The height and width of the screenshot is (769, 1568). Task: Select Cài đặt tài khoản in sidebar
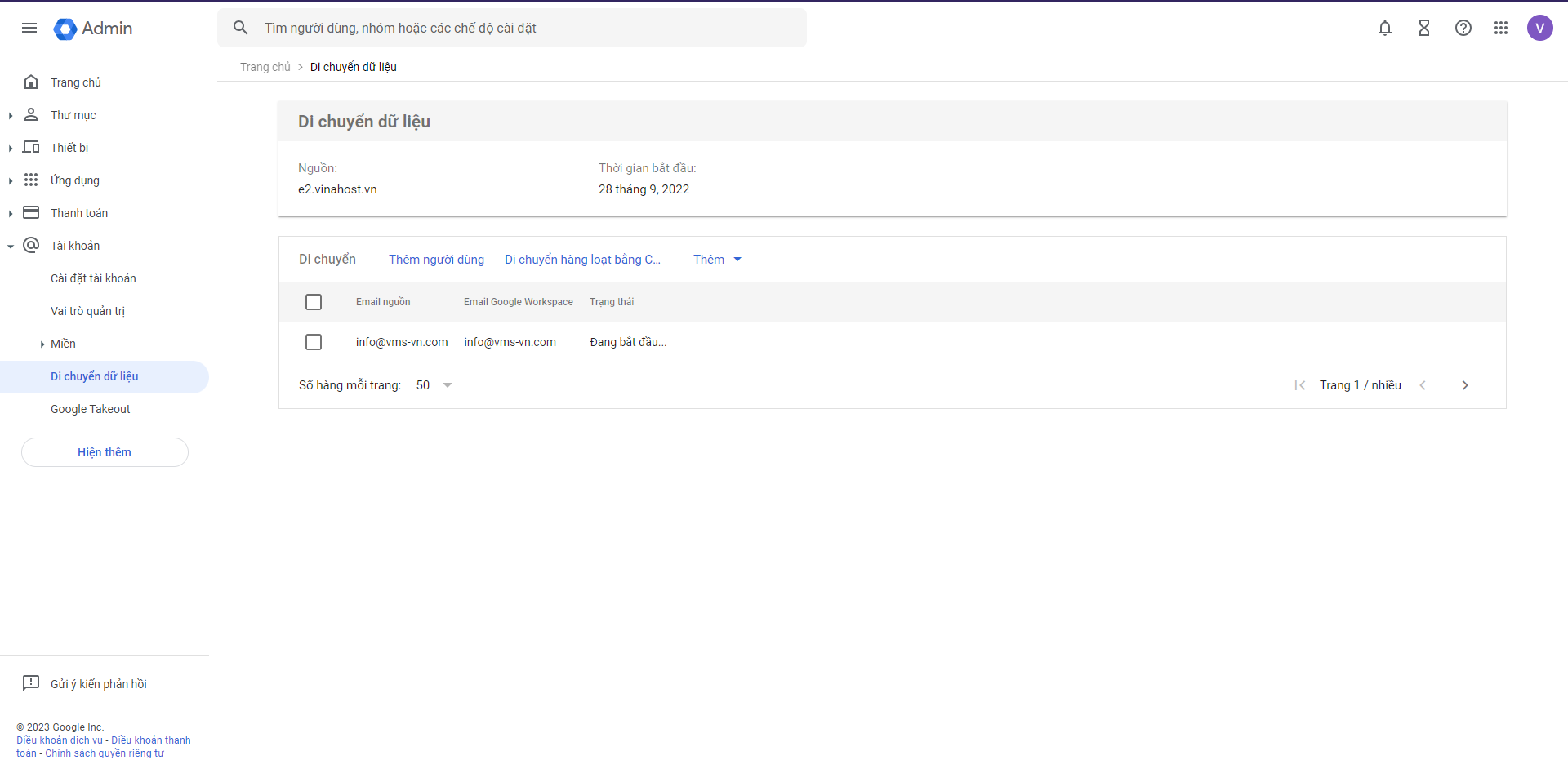point(93,278)
